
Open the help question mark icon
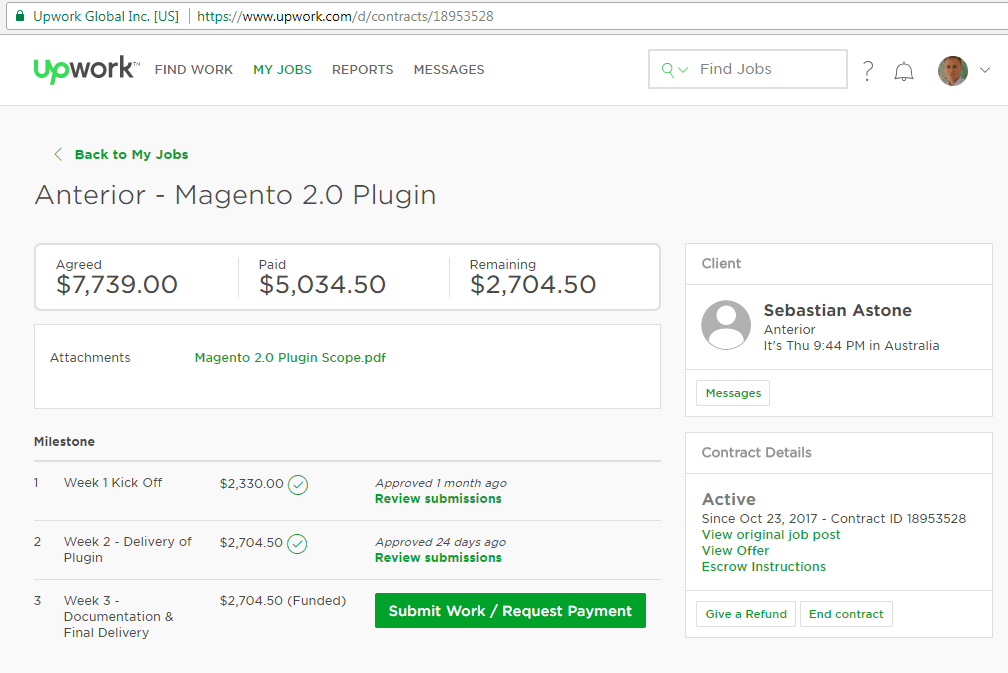click(x=868, y=70)
